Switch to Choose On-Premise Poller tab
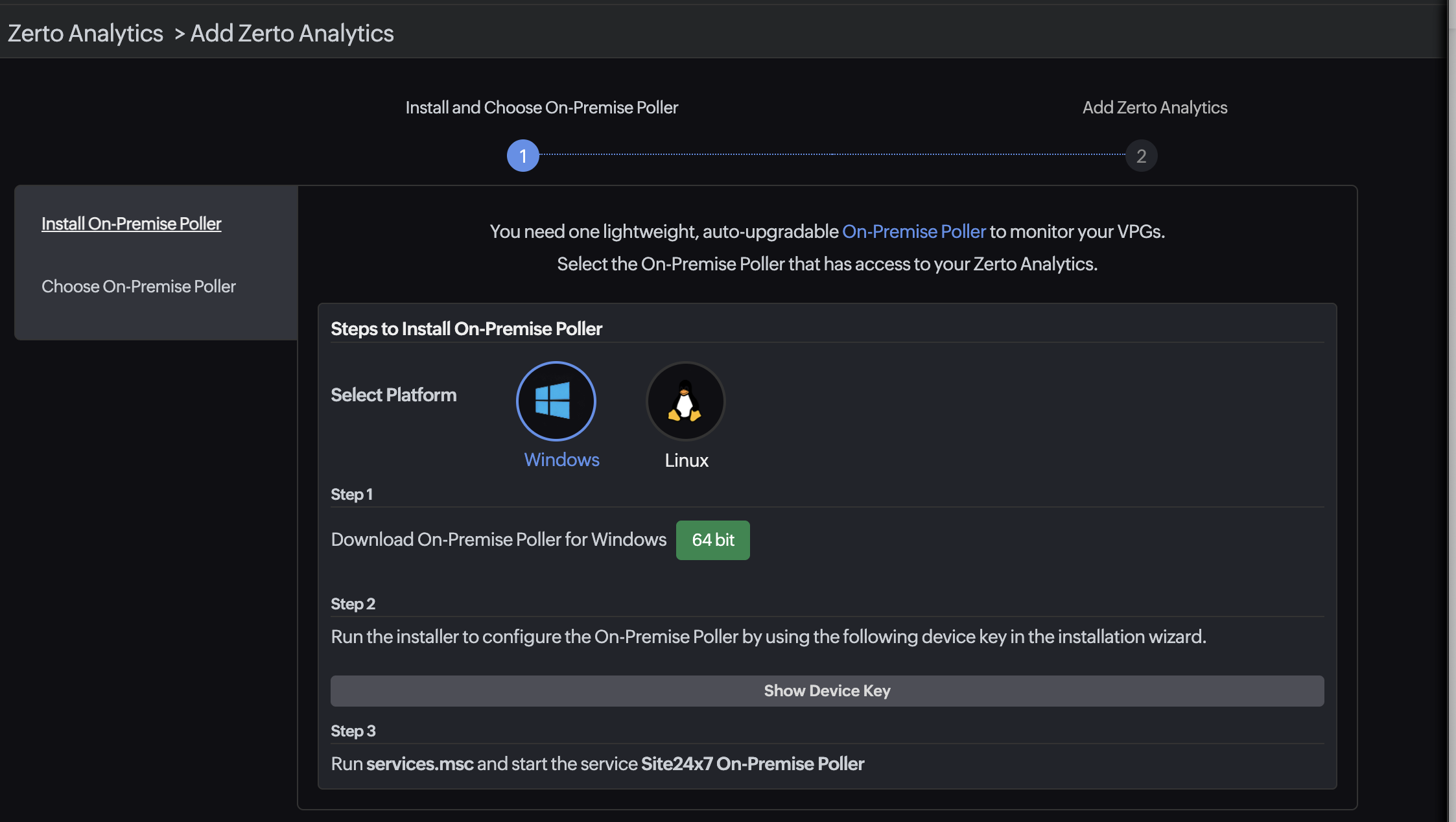This screenshot has height=822, width=1456. pyautogui.click(x=138, y=286)
